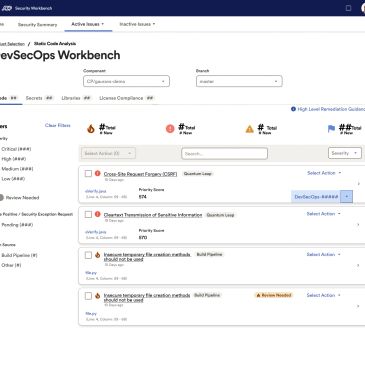Select the Build Pipeline (#) source filter
This screenshot has height=365, width=365.
(x=19, y=255)
